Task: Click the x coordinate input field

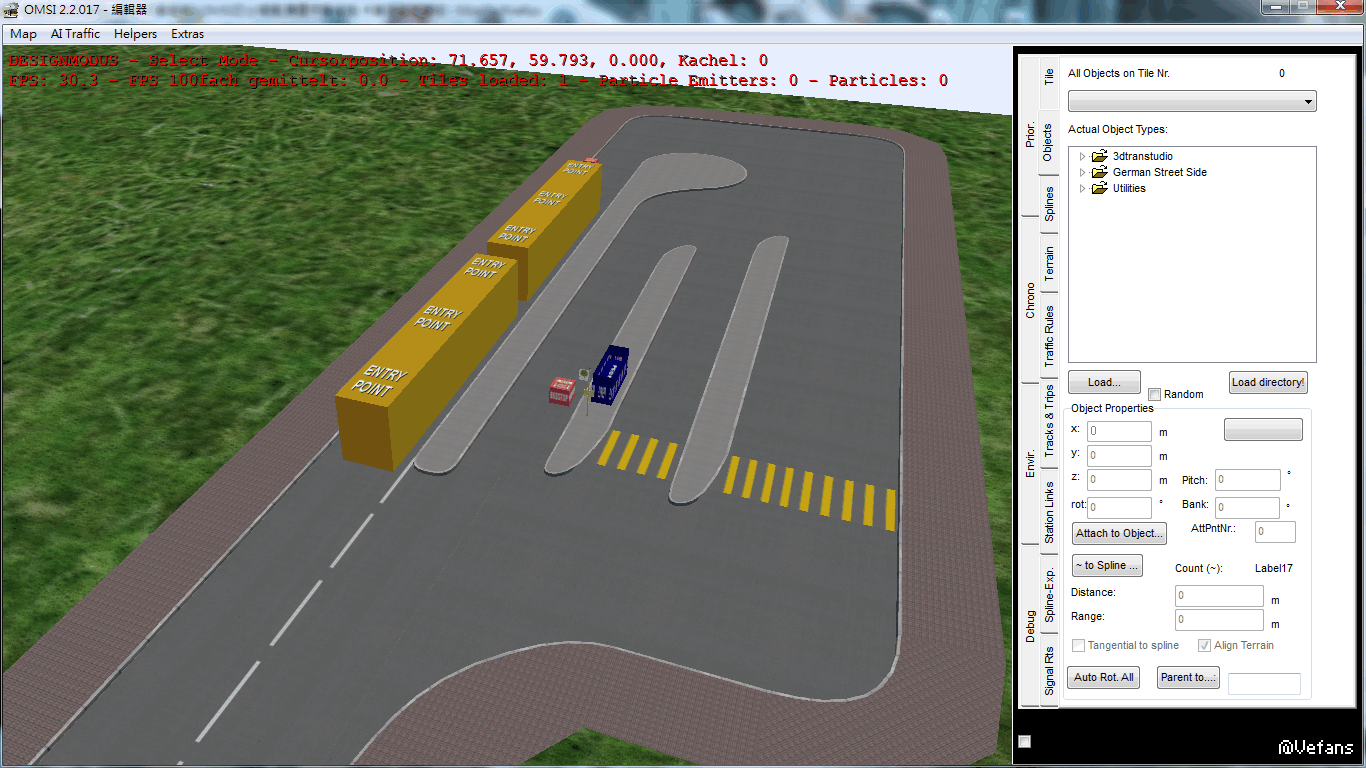Action: coord(1120,432)
